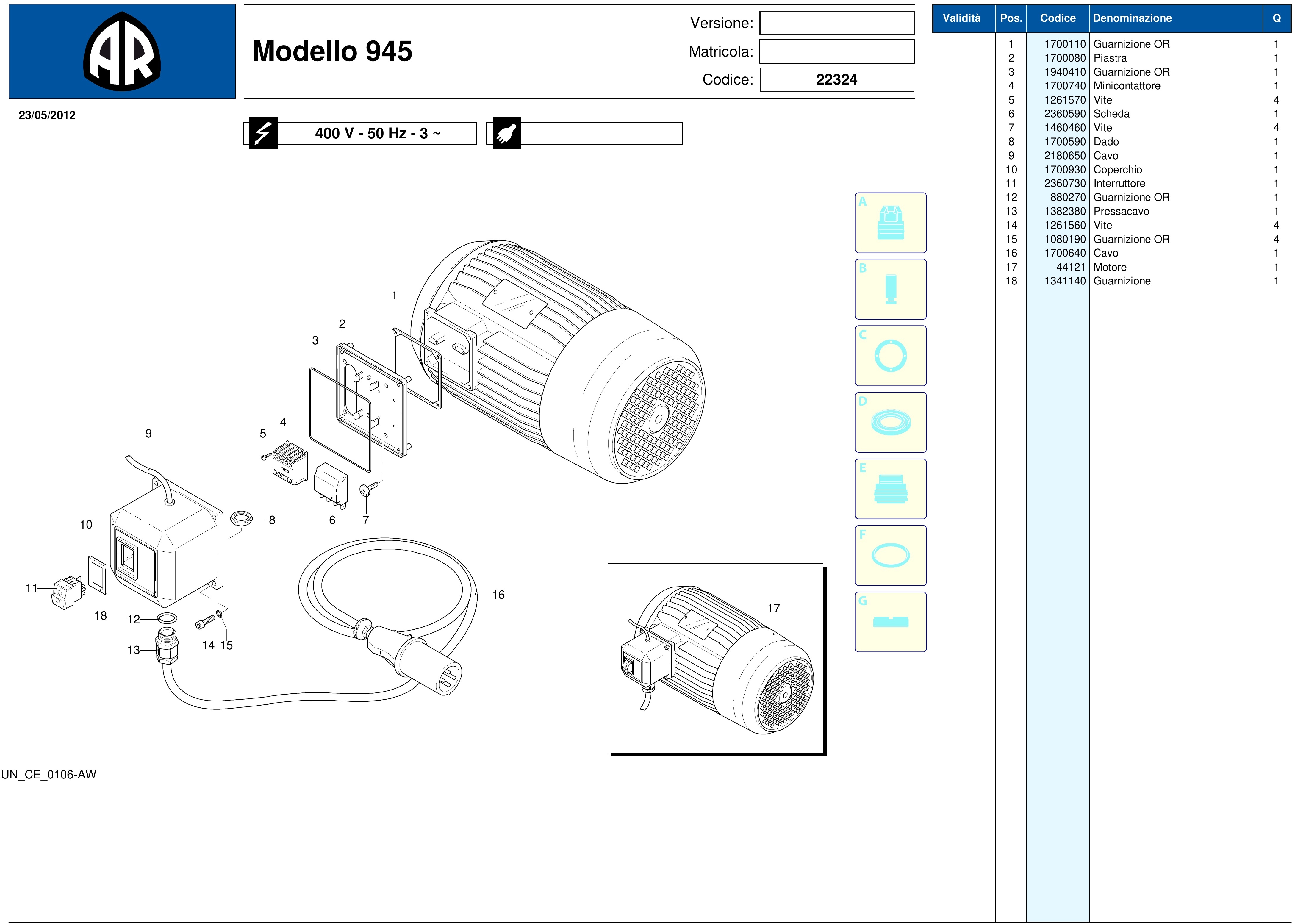
Task: Click the lightning bolt voltage icon
Action: click(x=263, y=133)
